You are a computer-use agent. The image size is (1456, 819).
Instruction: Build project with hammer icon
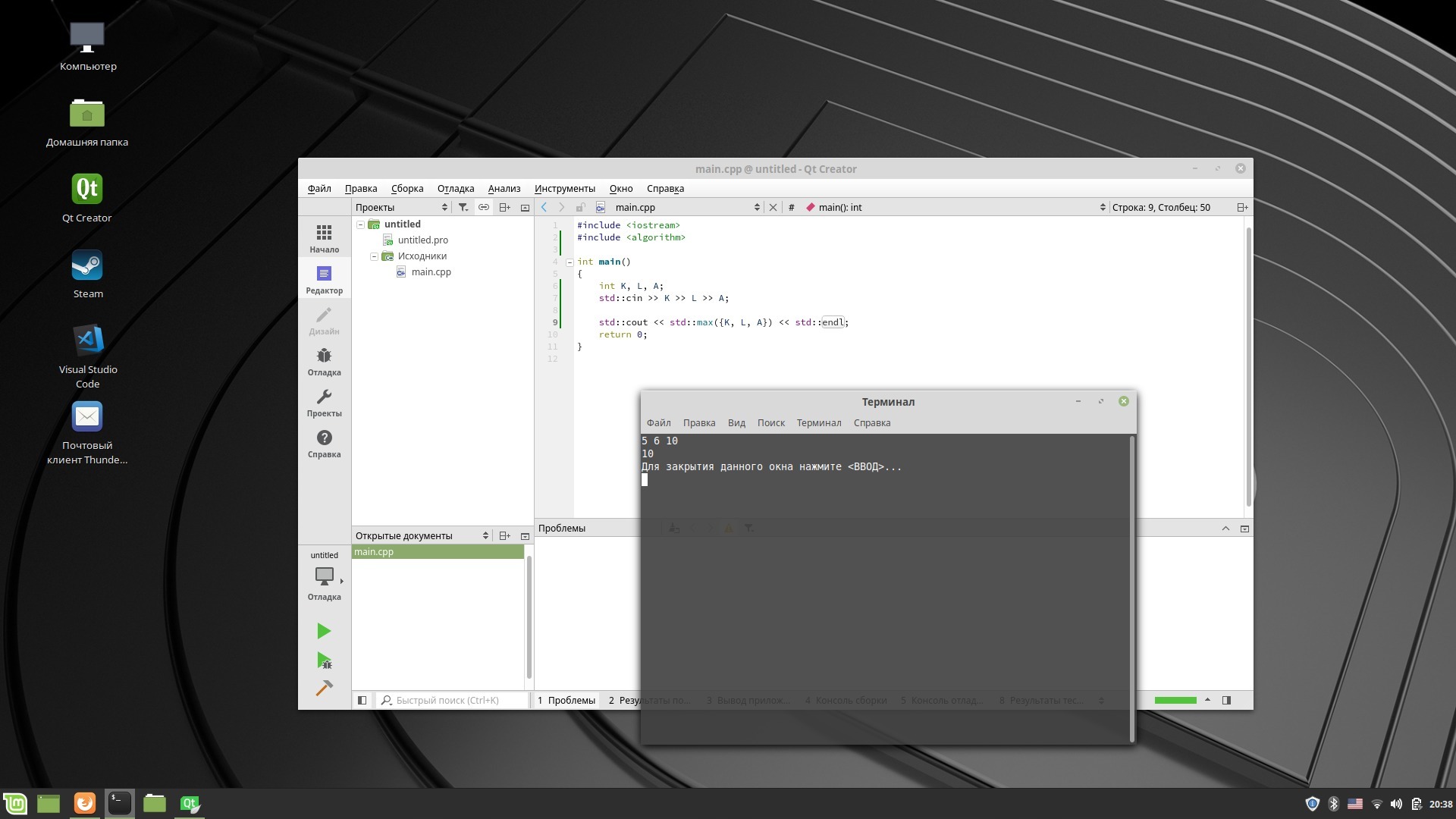(324, 689)
